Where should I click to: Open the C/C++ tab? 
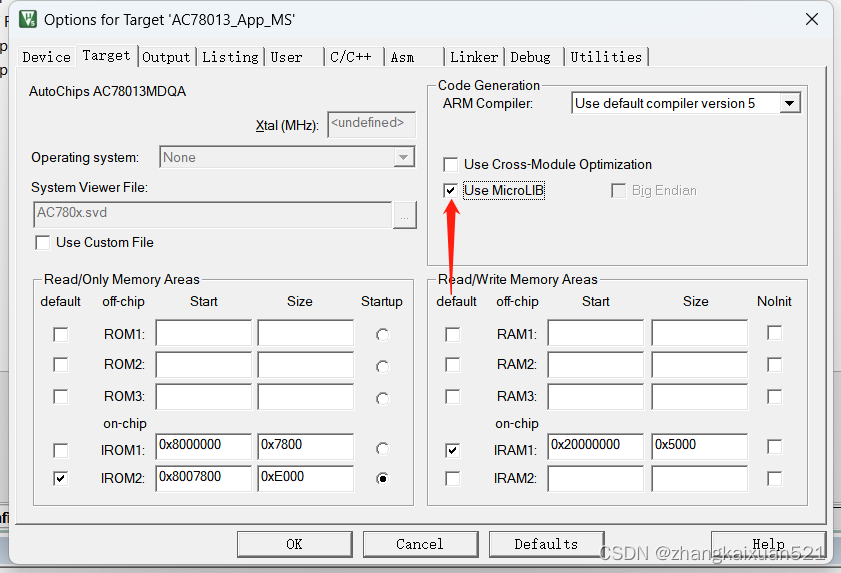tap(354, 57)
